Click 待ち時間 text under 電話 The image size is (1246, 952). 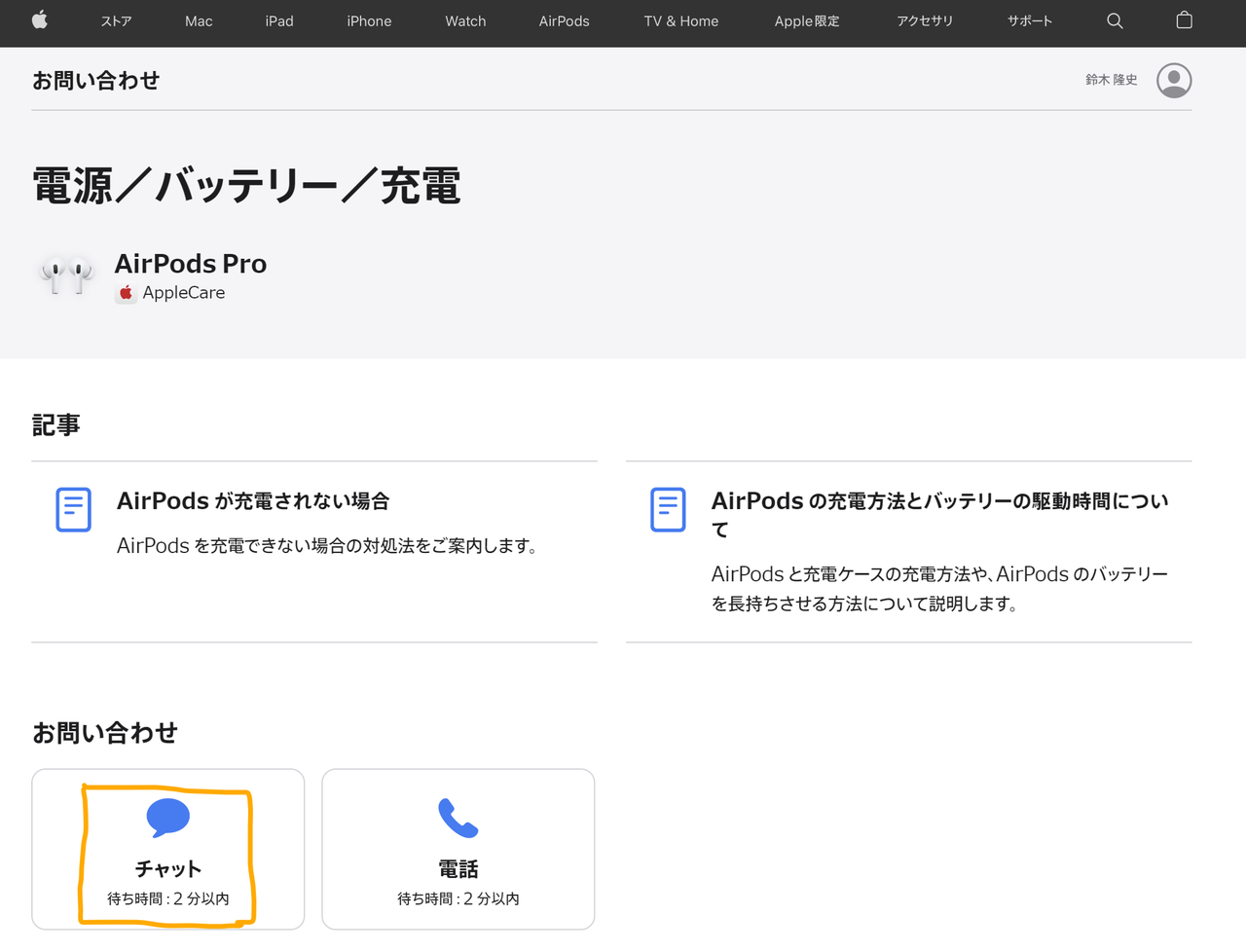click(458, 898)
